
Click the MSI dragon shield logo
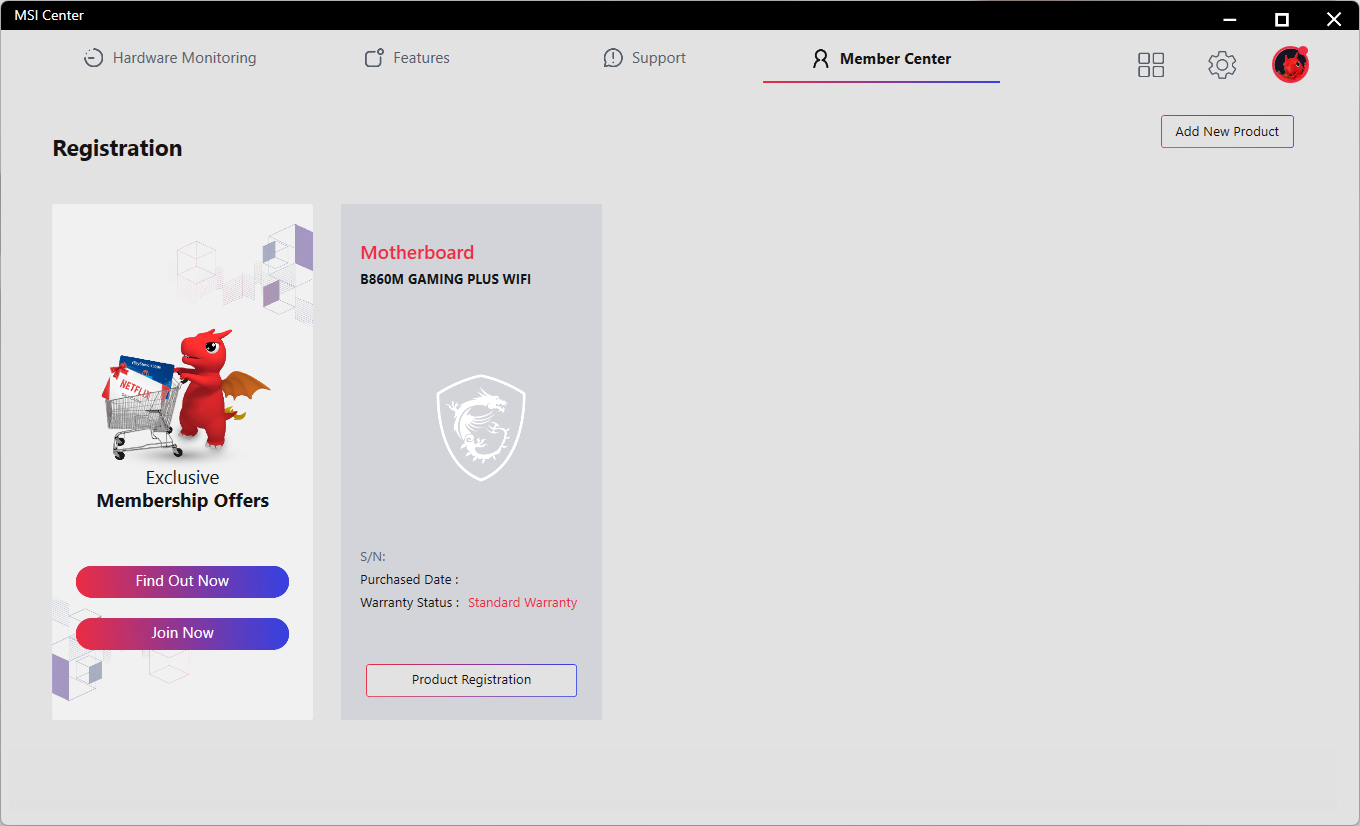click(x=481, y=427)
